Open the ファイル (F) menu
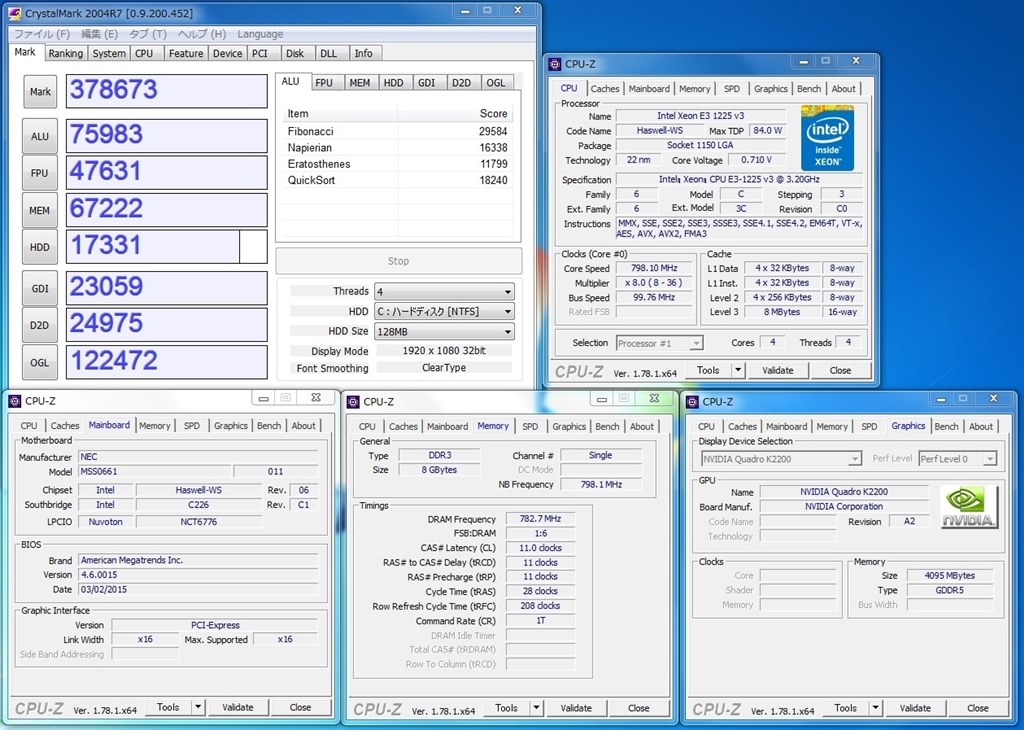The height and width of the screenshot is (730, 1024). click(x=42, y=34)
